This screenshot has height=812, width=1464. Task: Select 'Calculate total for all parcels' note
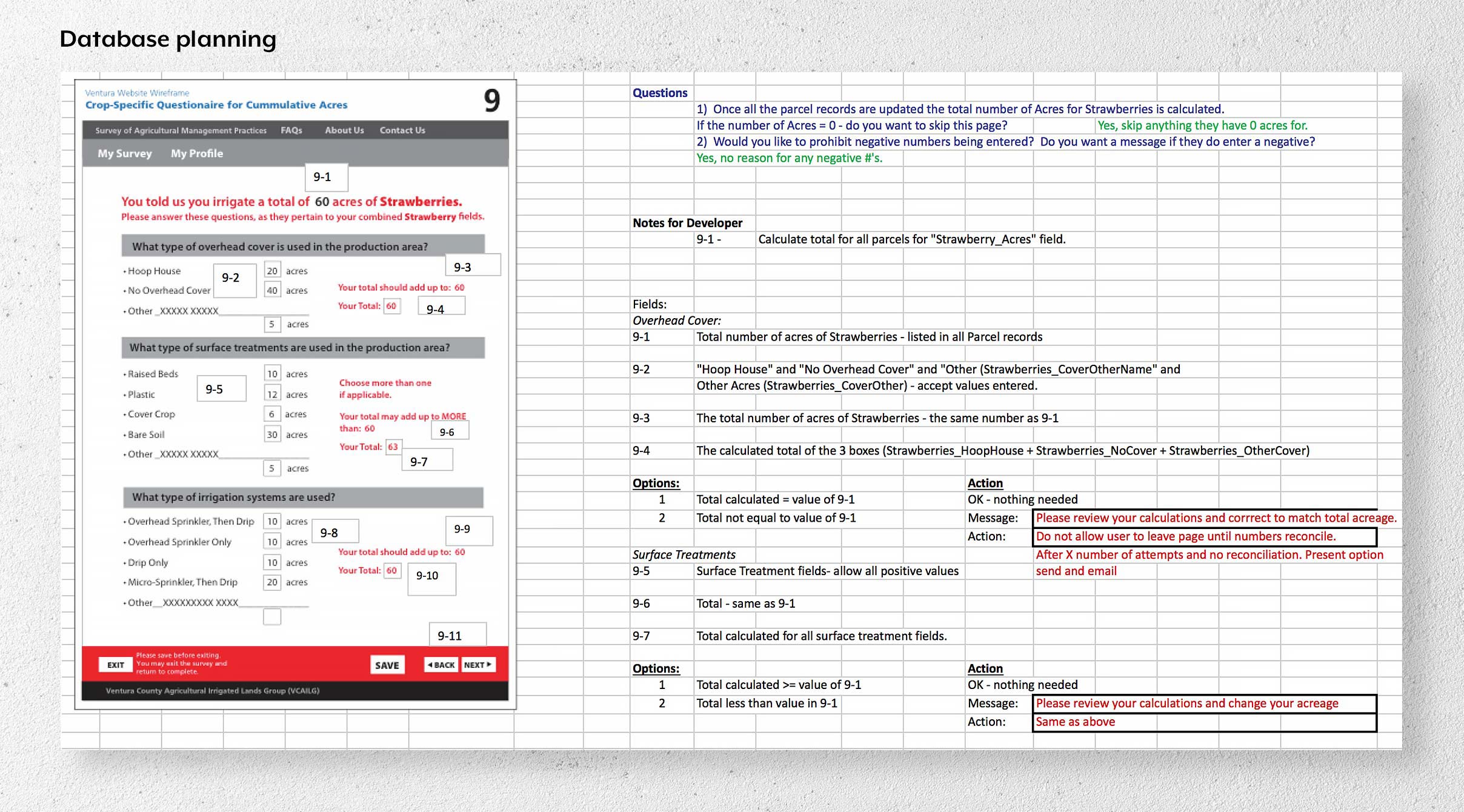pos(911,239)
